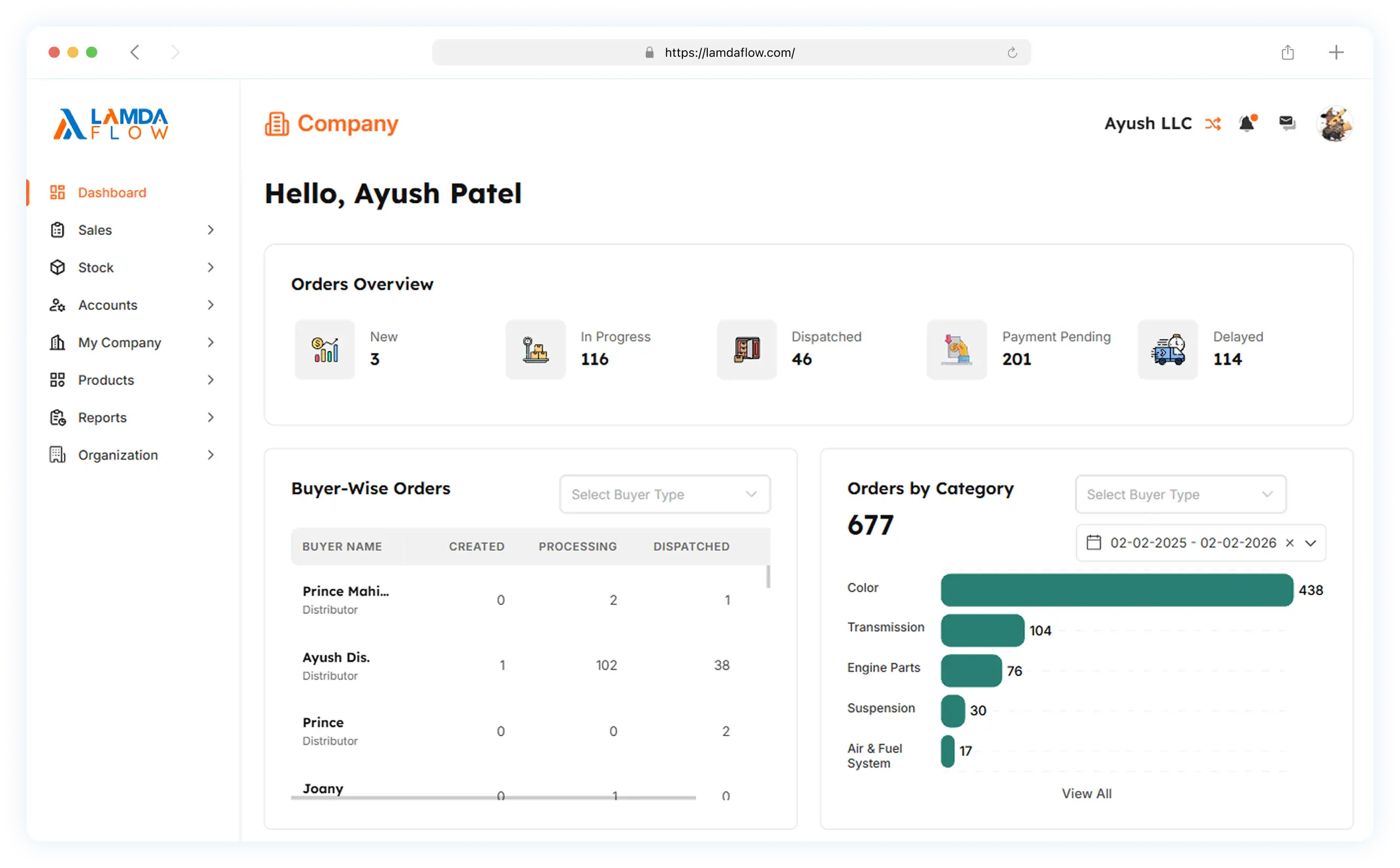Image resolution: width=1400 pixels, height=868 pixels.
Task: Click the Dispatched orders icon
Action: tap(746, 349)
